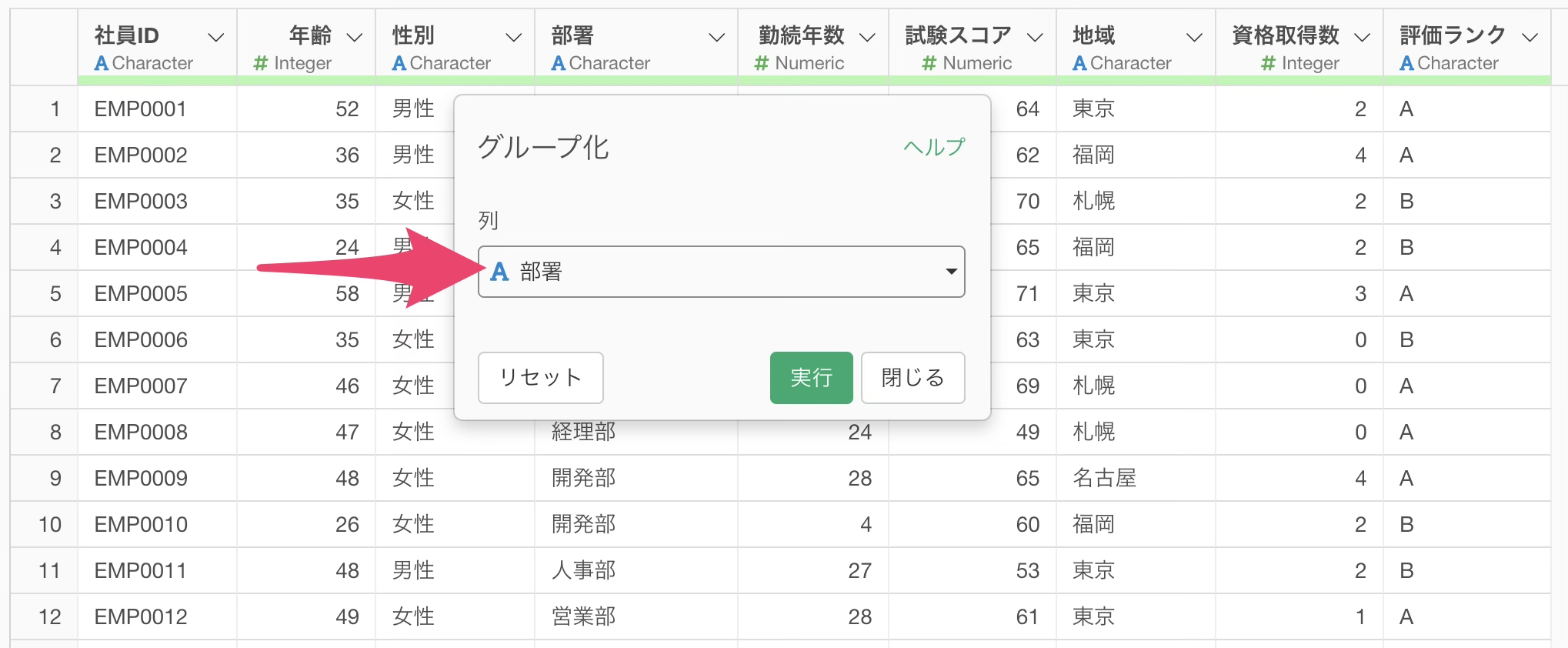
Task: Close the dialog with the 閉じる button
Action: point(912,378)
